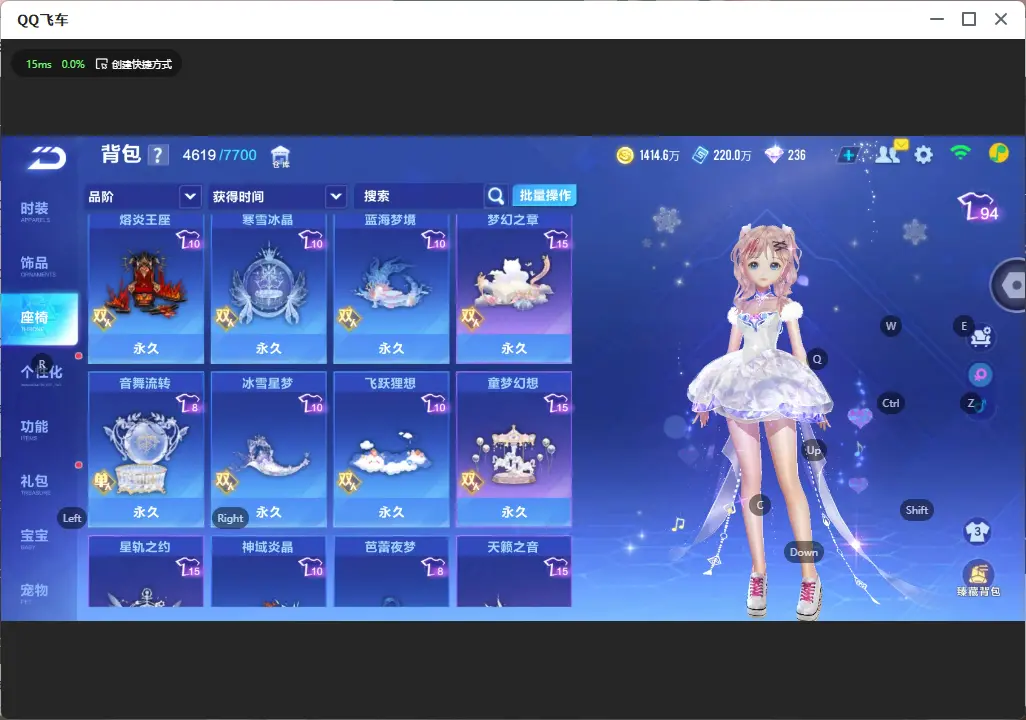Select the 熔炎王座 throne item
This screenshot has width=1026, height=720.
coord(146,288)
